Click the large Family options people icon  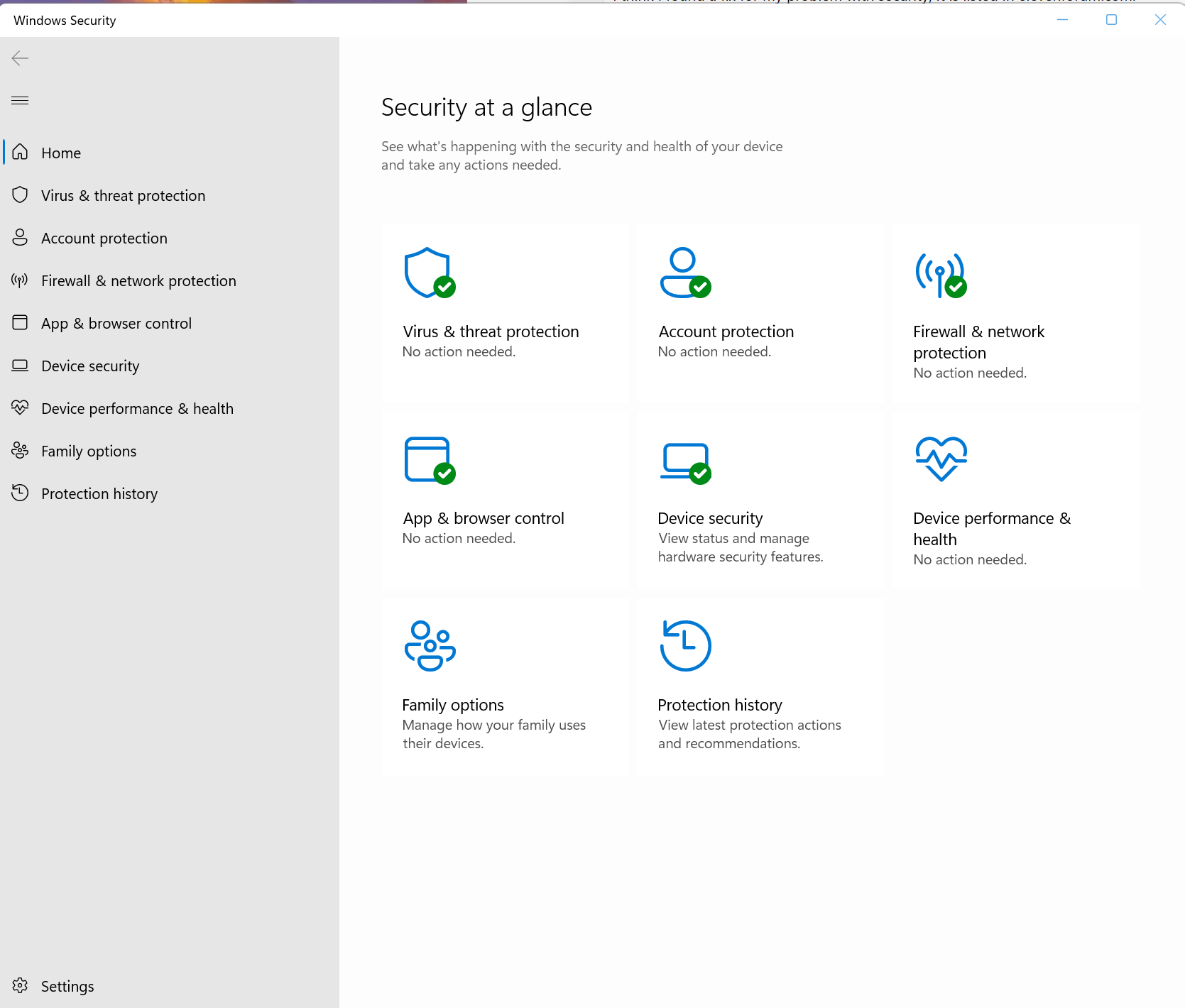click(x=430, y=645)
